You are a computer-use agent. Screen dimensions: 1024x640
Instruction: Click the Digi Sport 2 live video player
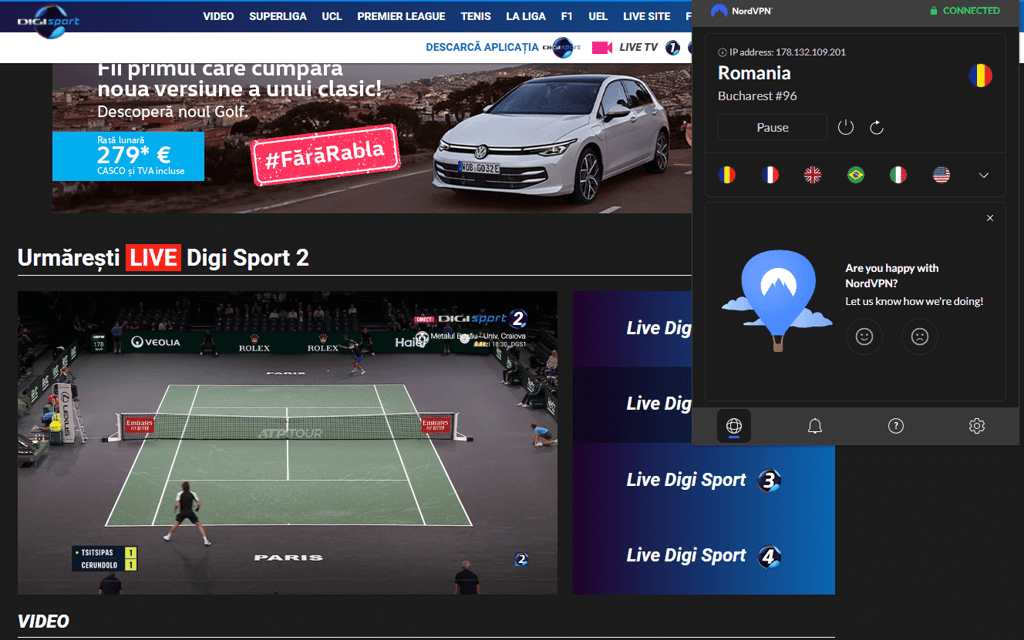287,443
